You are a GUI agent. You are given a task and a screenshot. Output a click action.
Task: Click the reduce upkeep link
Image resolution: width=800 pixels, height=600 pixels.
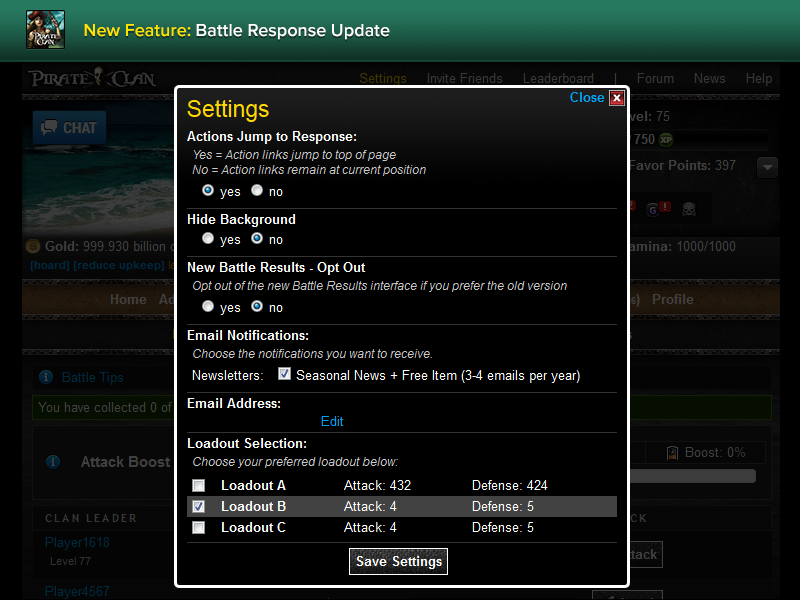coord(119,265)
